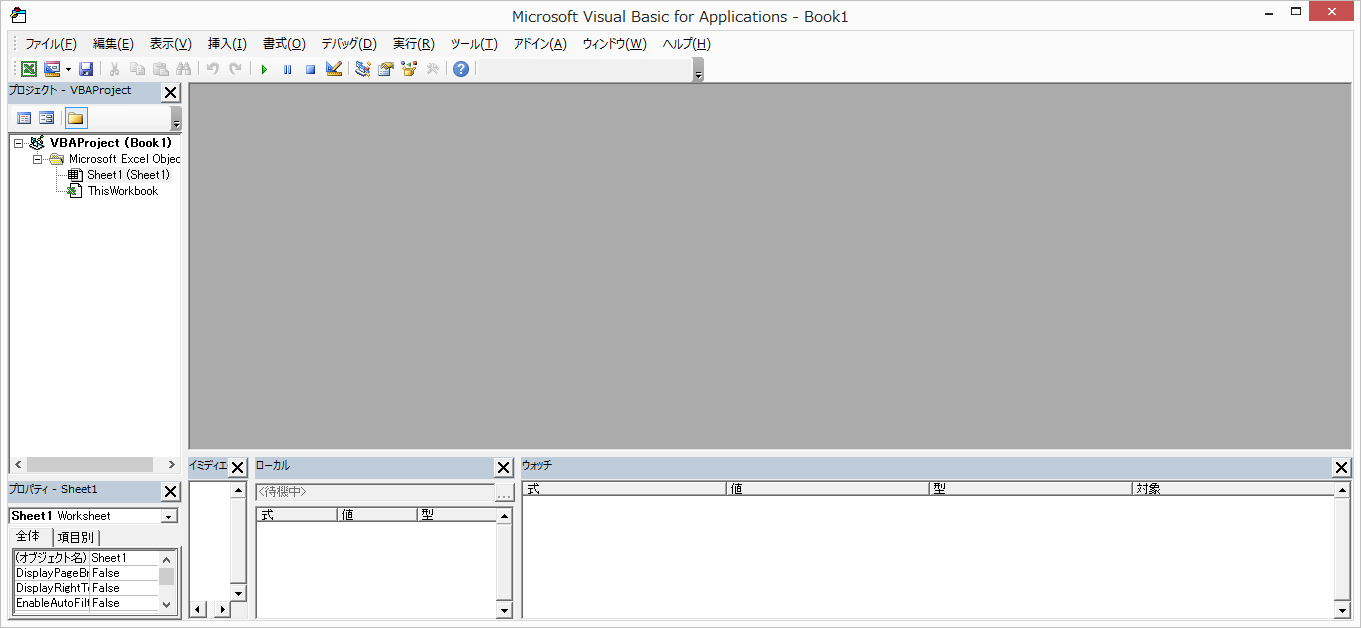
Task: Open the Object Browser icon
Action: point(408,68)
